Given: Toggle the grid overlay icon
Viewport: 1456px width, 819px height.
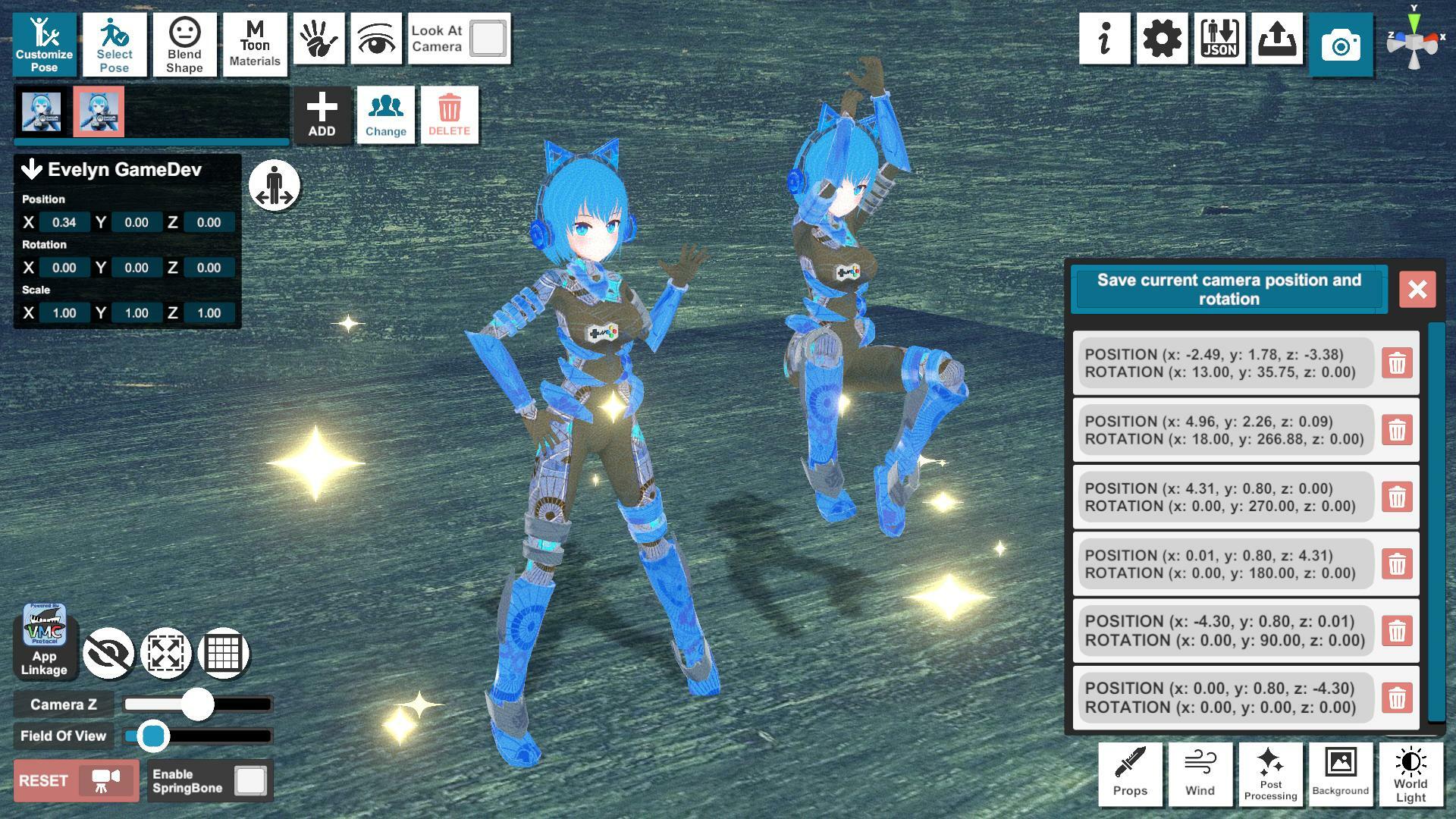Looking at the screenshot, I should tap(222, 652).
